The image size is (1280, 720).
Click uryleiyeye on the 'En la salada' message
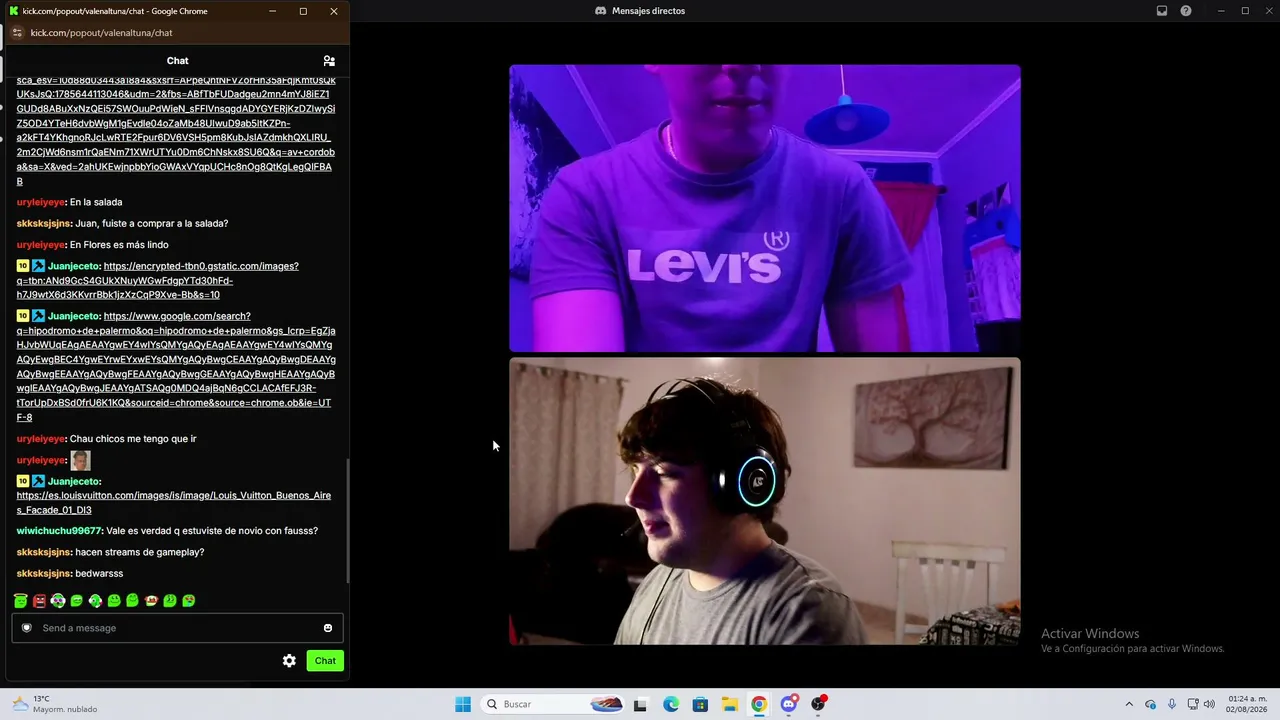41,202
